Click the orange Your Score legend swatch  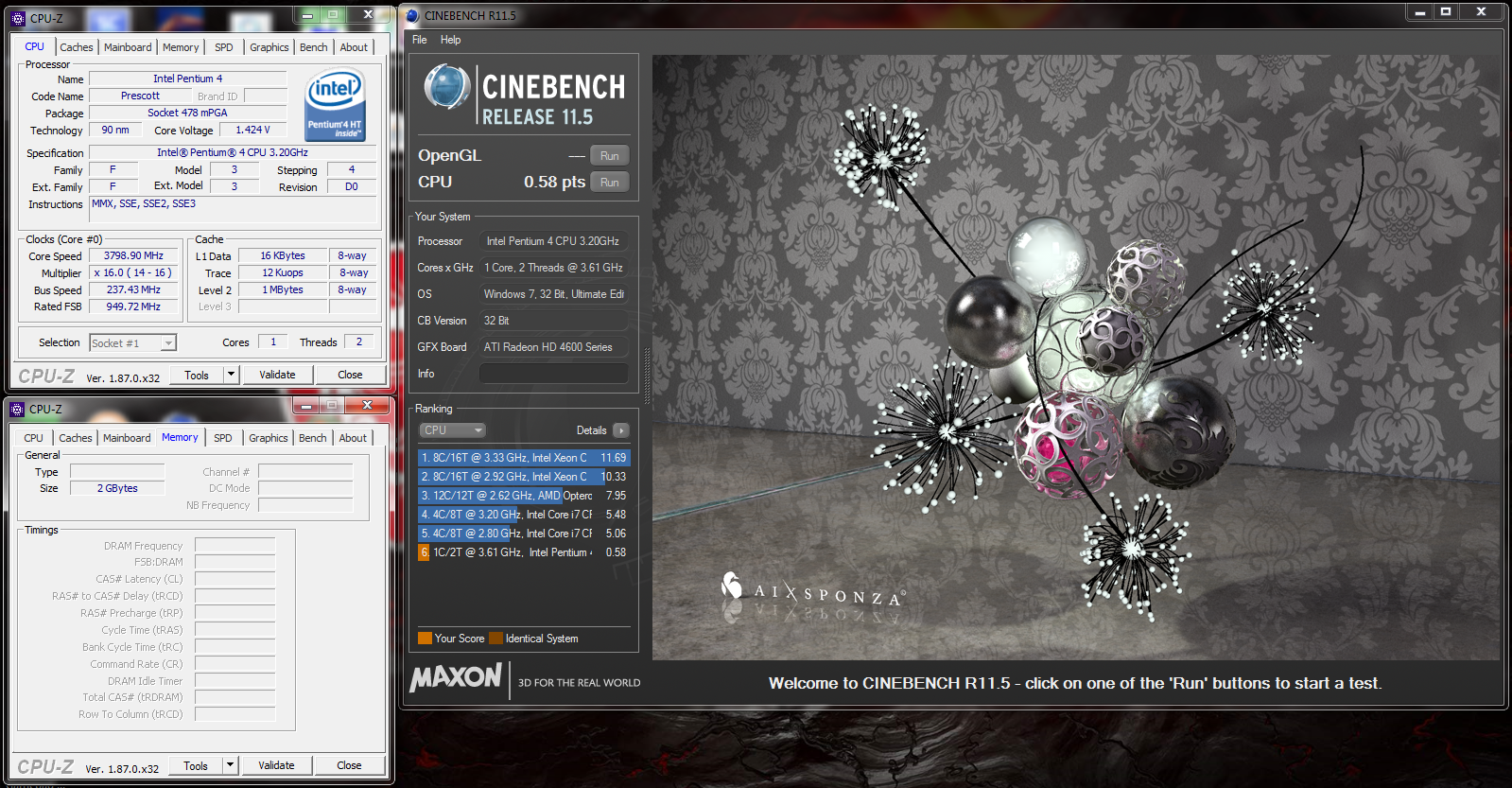pyautogui.click(x=425, y=639)
